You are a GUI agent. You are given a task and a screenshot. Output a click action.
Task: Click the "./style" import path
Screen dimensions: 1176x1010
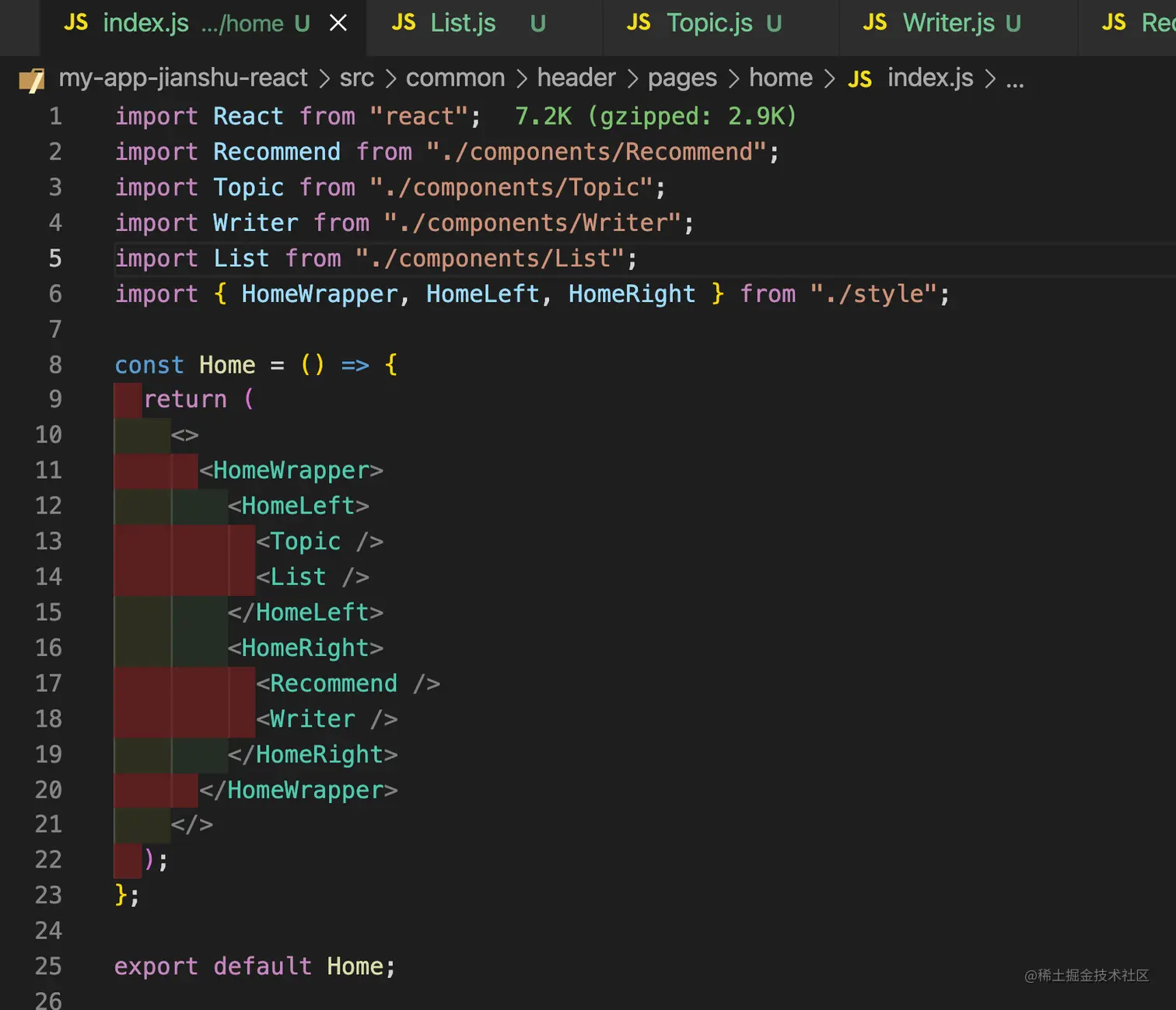coord(874,294)
